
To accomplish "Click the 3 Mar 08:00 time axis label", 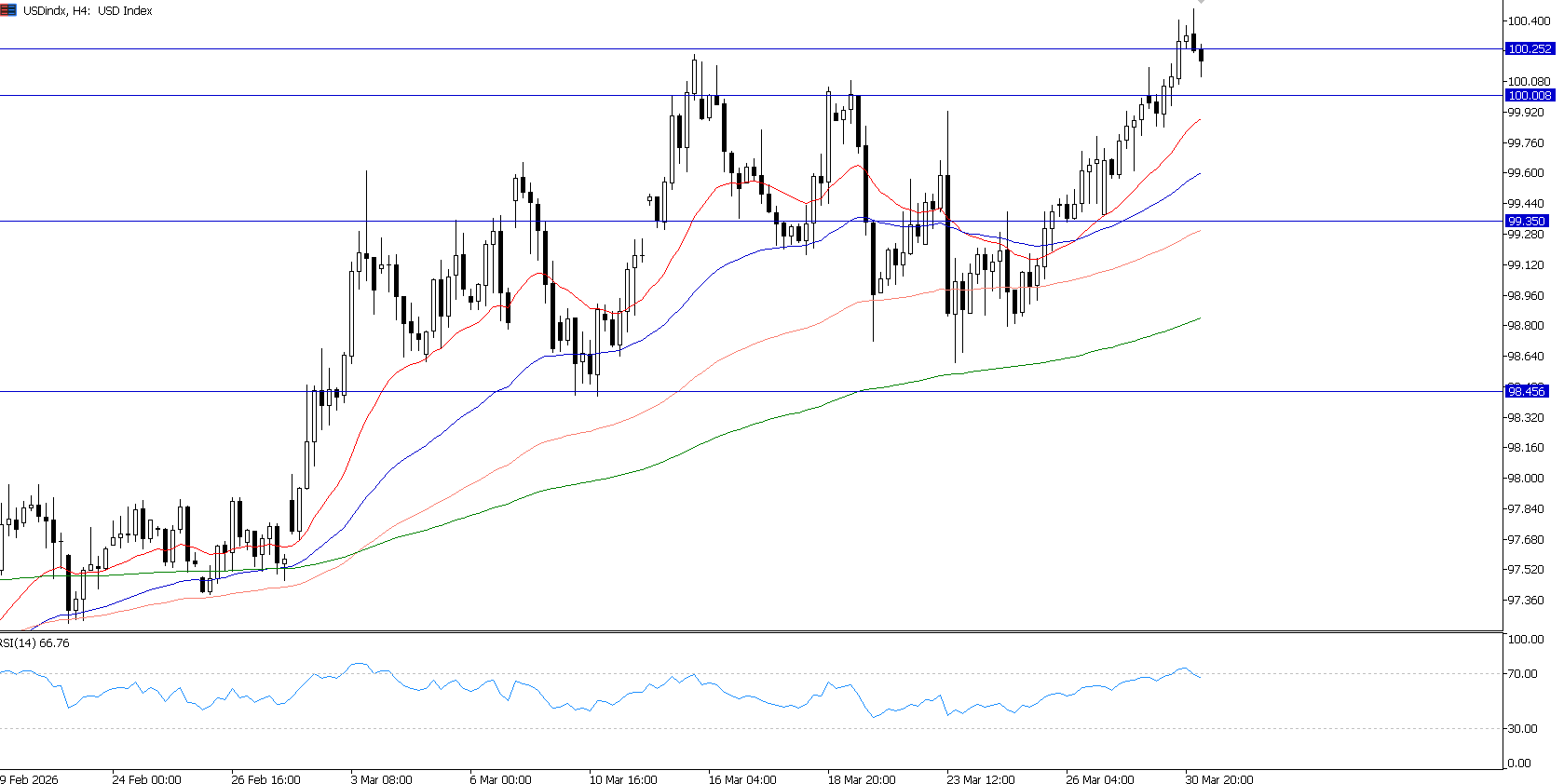I will 381,779.
